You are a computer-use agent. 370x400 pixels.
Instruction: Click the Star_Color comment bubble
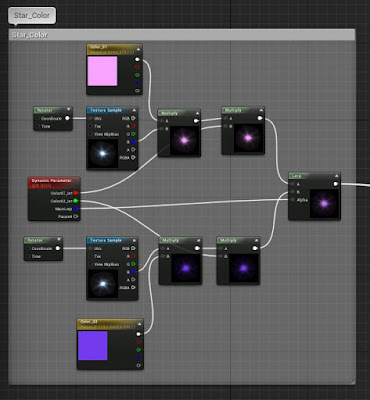[32, 16]
